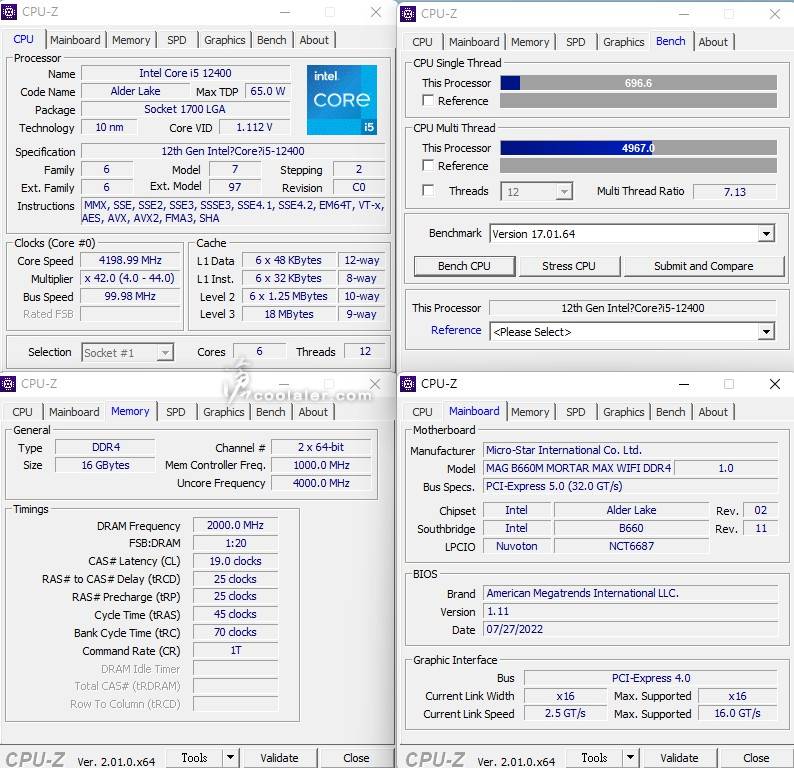Image resolution: width=794 pixels, height=768 pixels.
Task: Close the Mainboard window with the X icon
Action: 774,384
